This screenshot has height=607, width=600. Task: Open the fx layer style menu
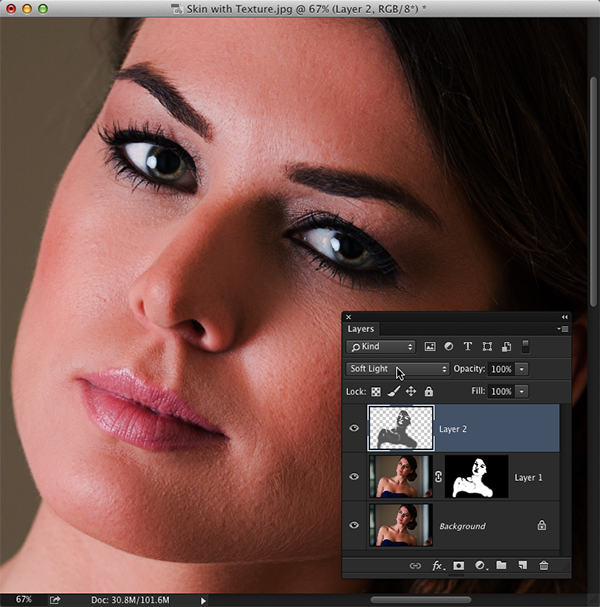[437, 566]
